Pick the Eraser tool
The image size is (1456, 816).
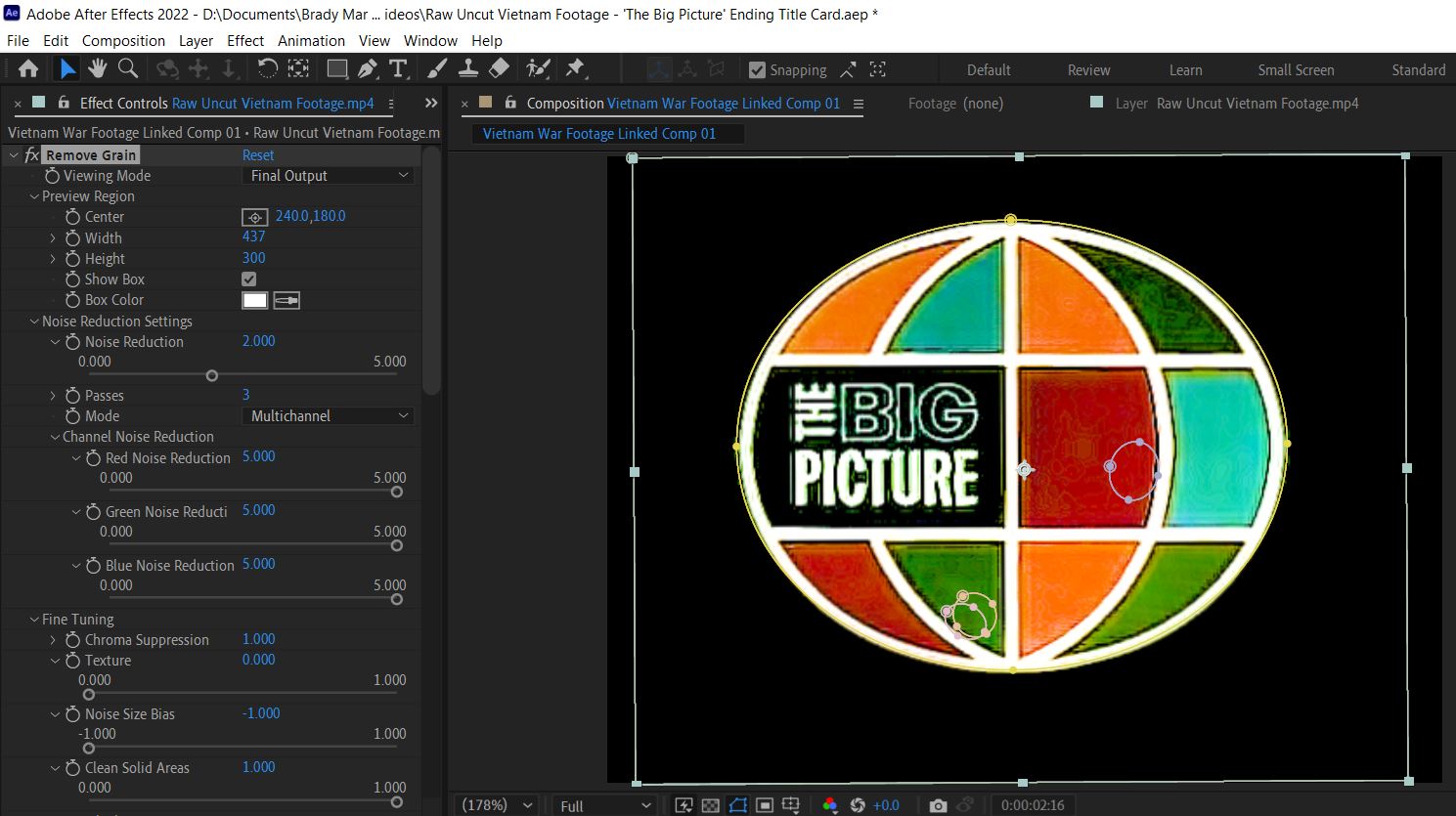[x=499, y=68]
